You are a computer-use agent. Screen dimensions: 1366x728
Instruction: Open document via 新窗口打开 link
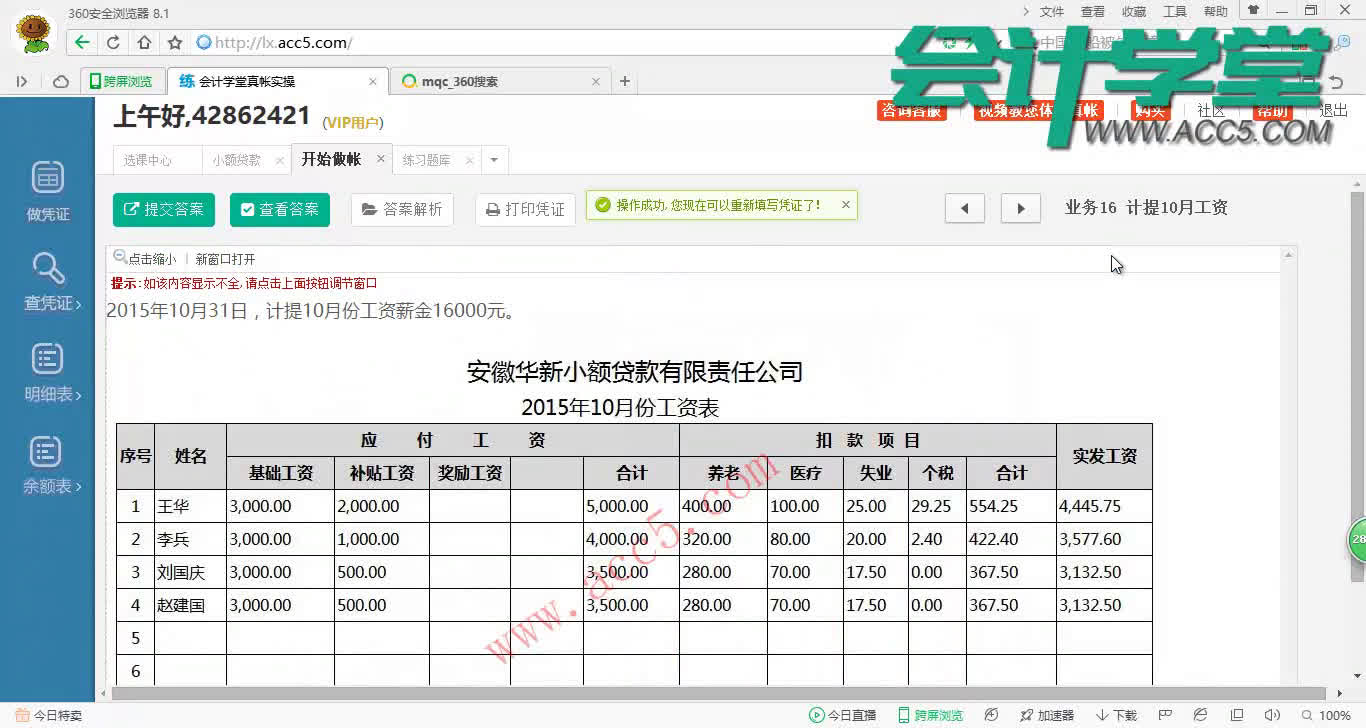pos(225,259)
